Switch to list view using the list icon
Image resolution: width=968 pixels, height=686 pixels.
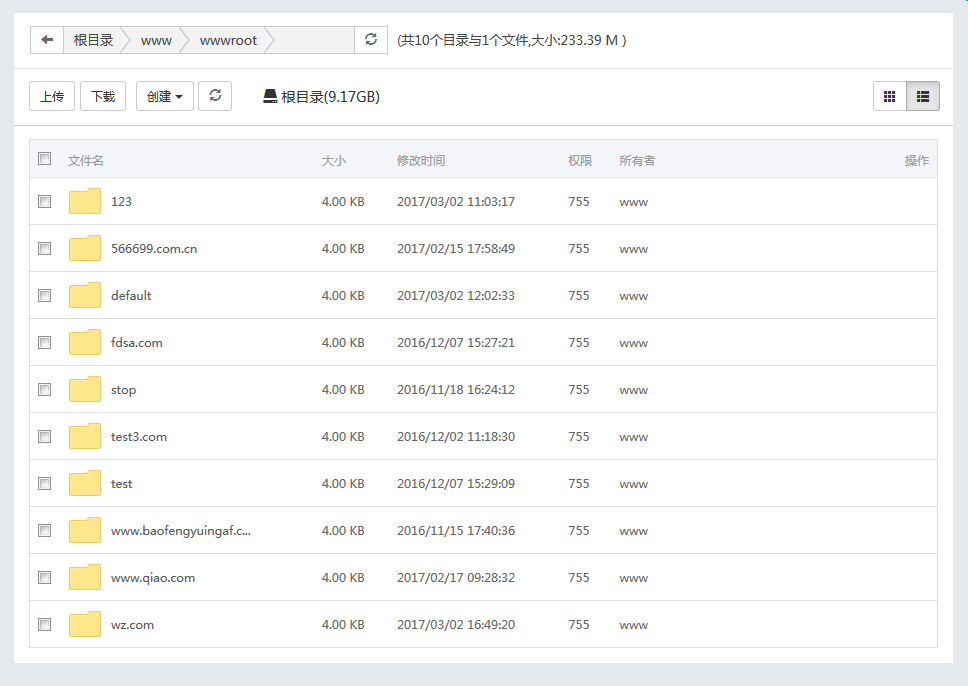pyautogui.click(x=921, y=96)
